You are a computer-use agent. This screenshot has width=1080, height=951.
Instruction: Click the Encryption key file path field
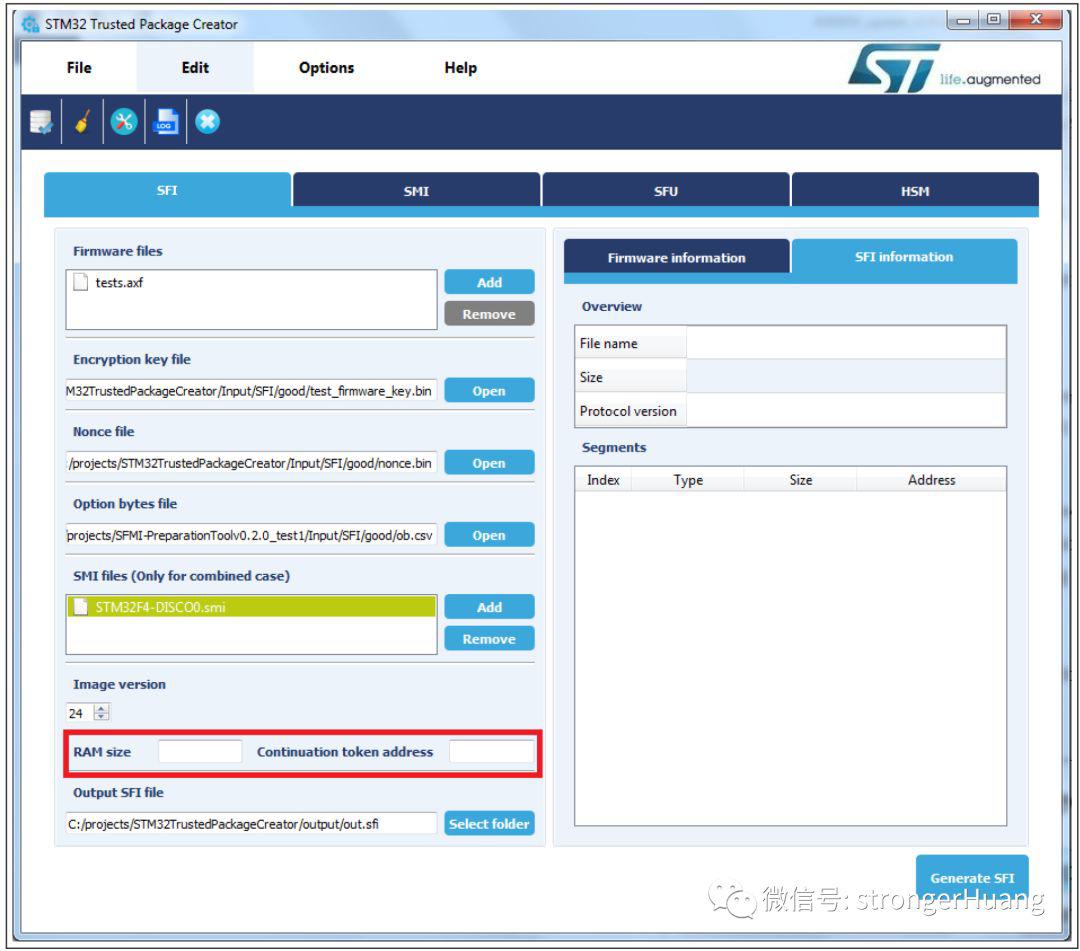coord(251,390)
